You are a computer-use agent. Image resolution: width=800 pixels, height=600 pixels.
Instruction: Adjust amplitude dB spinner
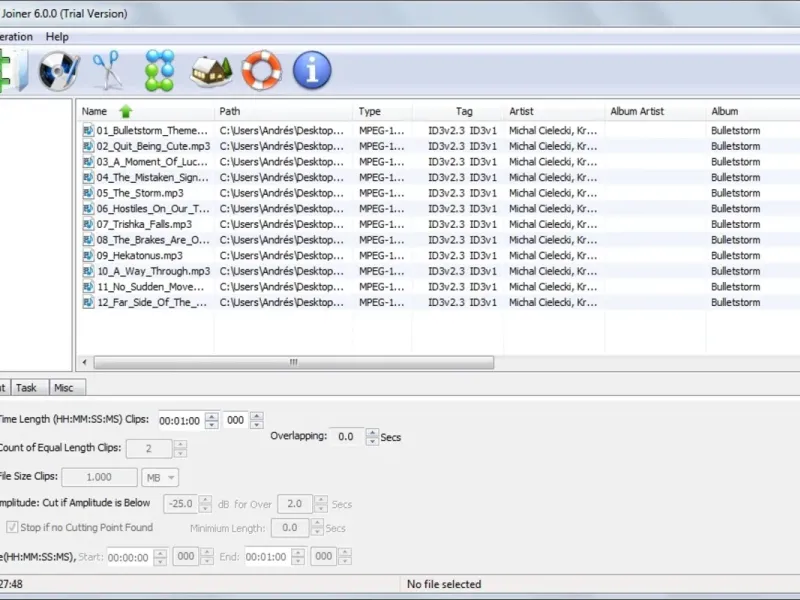pyautogui.click(x=205, y=504)
